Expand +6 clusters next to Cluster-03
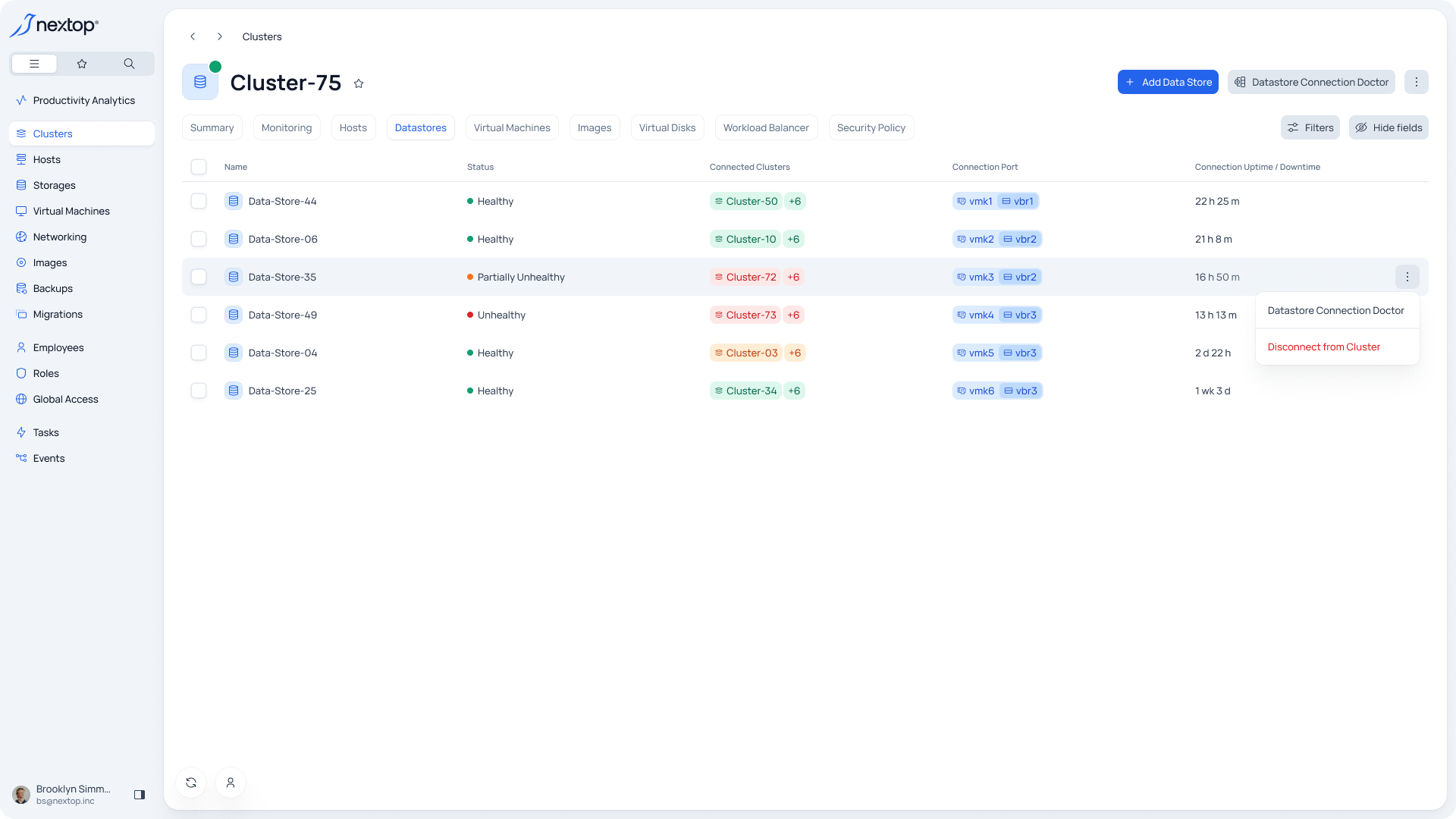Screen dimensions: 1456x819 [795, 353]
